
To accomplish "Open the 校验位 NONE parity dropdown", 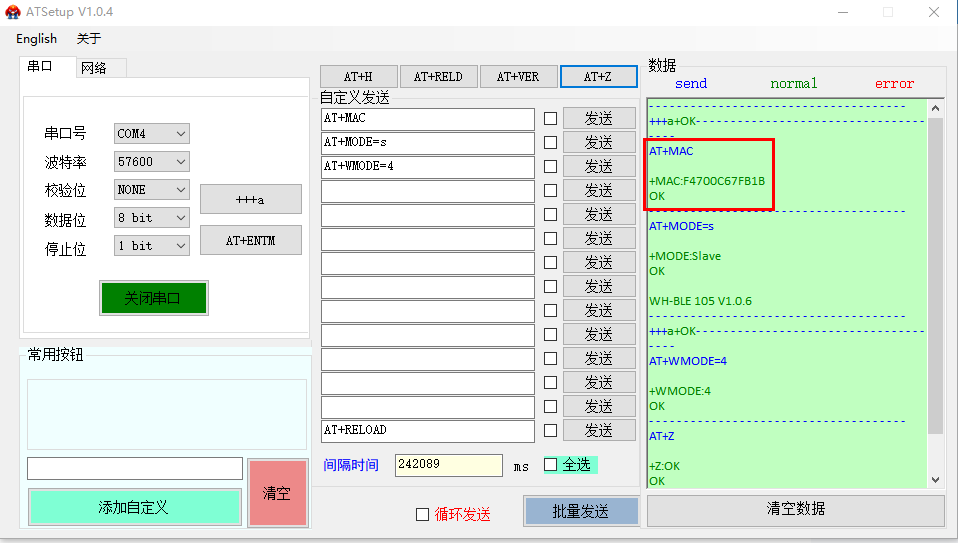I will pyautogui.click(x=151, y=189).
